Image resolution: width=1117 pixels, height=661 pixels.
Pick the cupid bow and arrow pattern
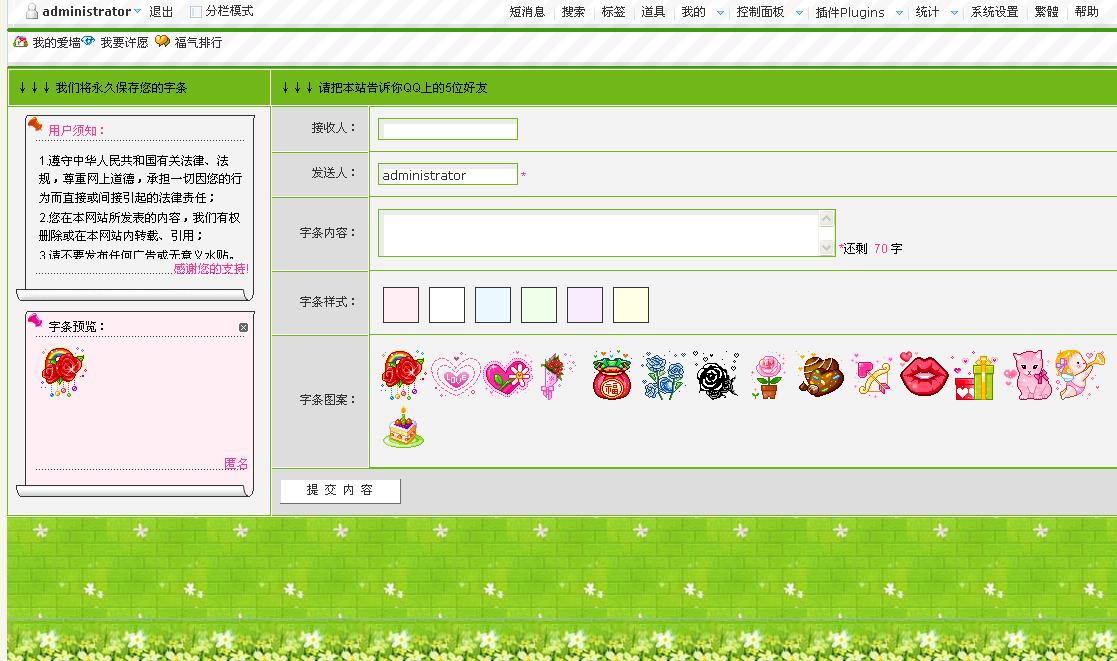tap(872, 375)
